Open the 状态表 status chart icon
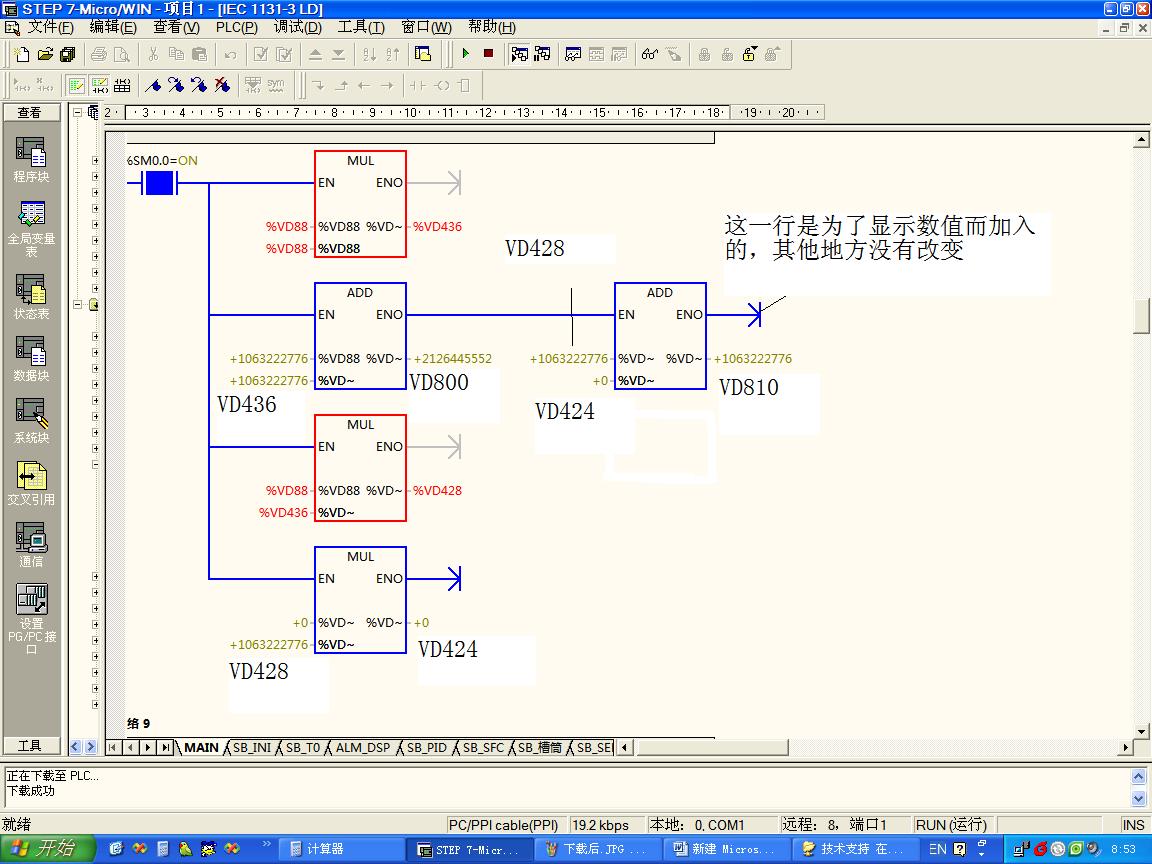 tap(31, 296)
